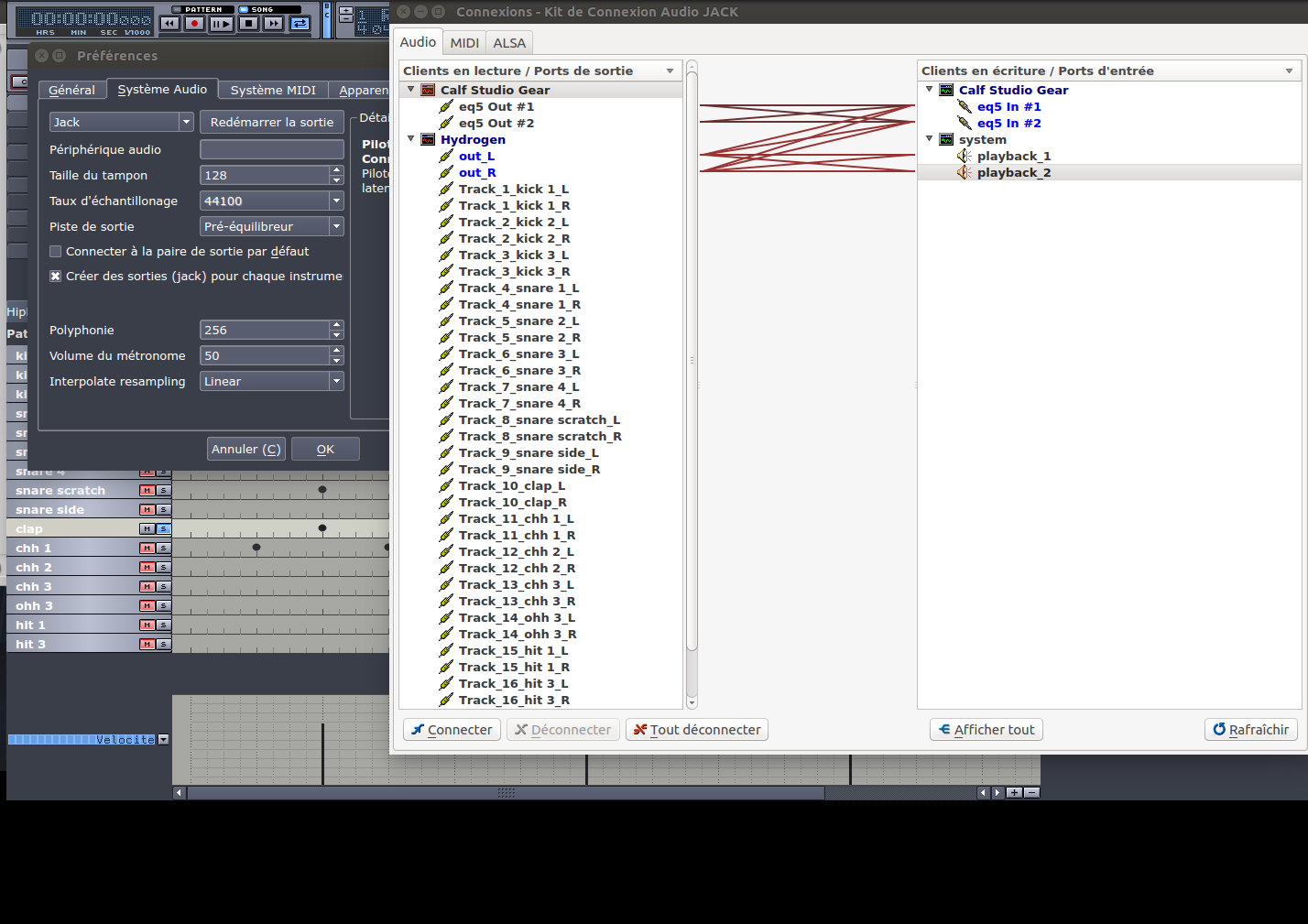Mute the clap instrument

[147, 529]
